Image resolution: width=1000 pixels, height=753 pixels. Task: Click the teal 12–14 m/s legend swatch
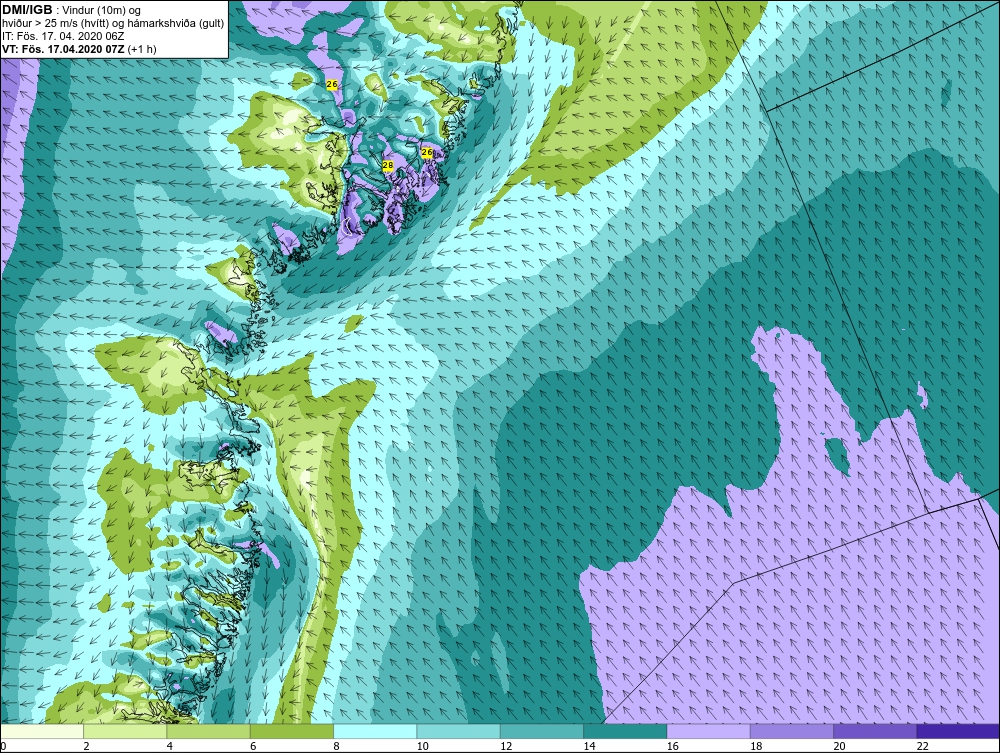541,731
